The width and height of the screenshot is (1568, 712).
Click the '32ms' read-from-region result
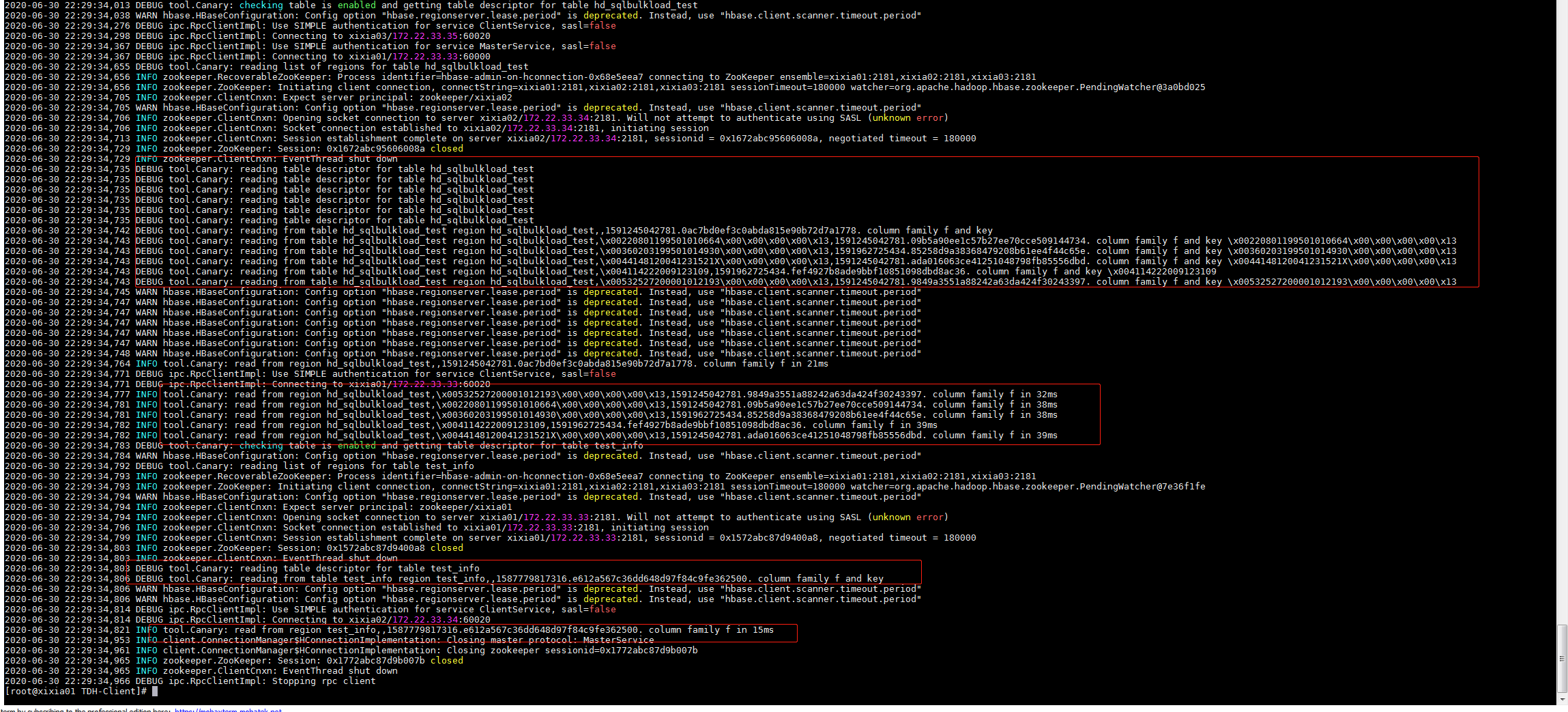[1047, 395]
